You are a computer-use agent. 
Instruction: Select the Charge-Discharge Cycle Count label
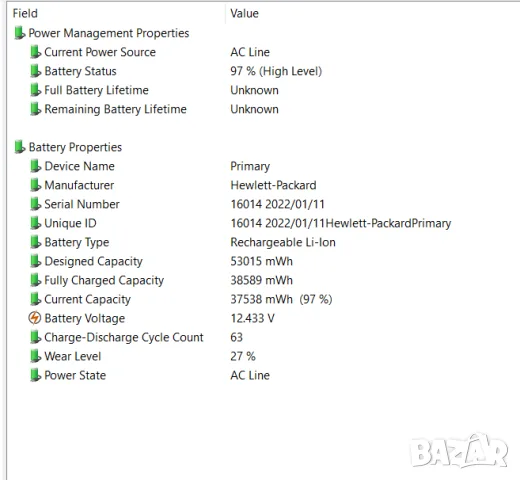(124, 337)
